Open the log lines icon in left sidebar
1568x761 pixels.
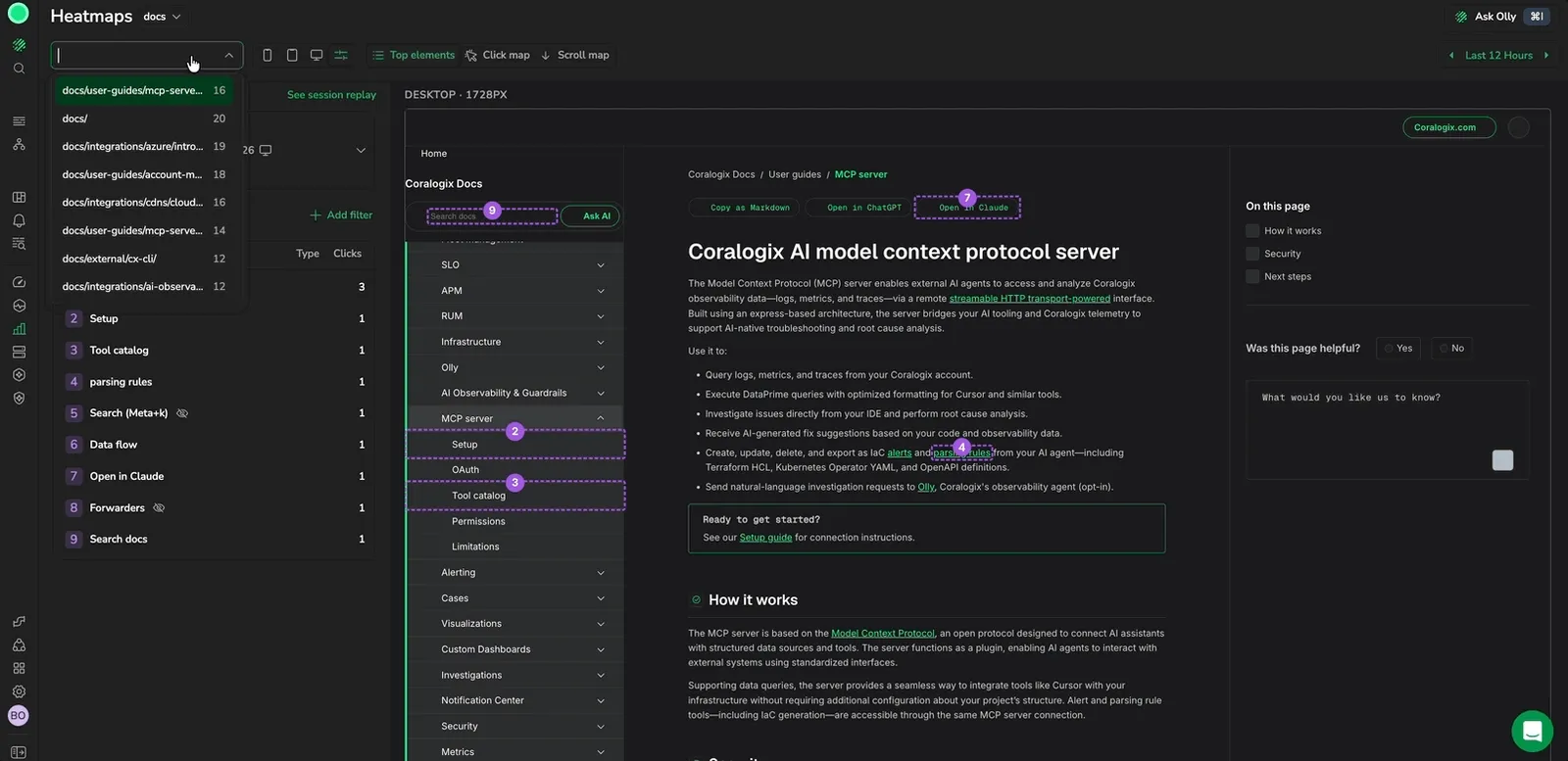point(19,121)
